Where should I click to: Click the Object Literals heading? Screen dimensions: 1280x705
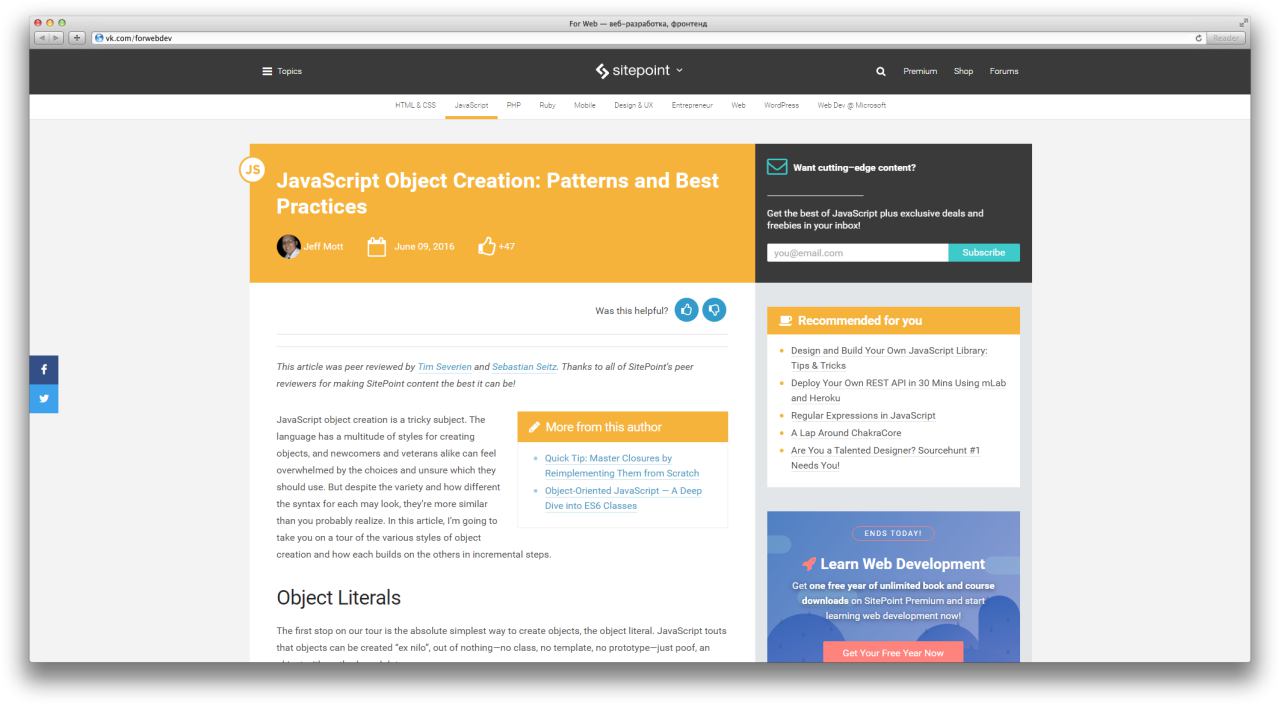pos(338,598)
